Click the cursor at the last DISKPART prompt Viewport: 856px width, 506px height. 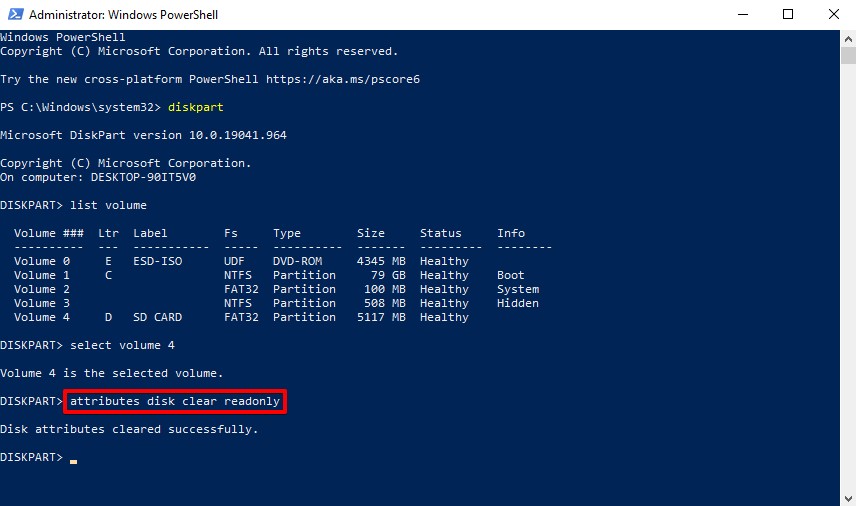pos(74,459)
